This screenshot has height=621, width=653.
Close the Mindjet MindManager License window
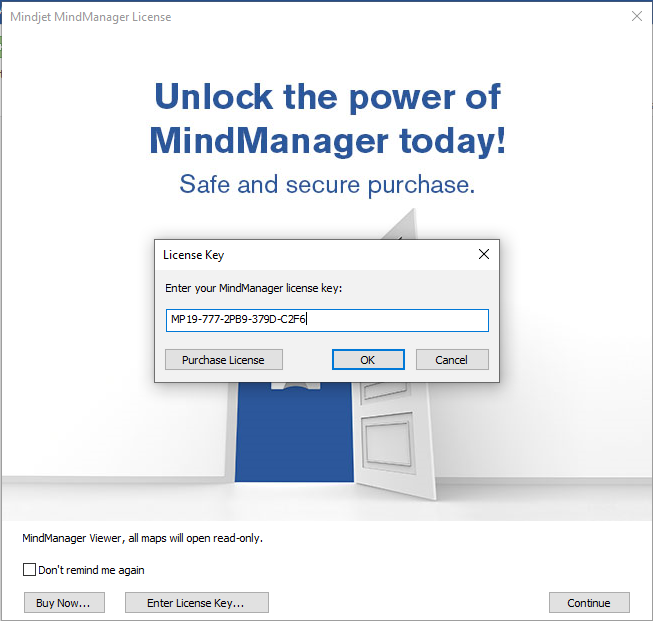636,16
